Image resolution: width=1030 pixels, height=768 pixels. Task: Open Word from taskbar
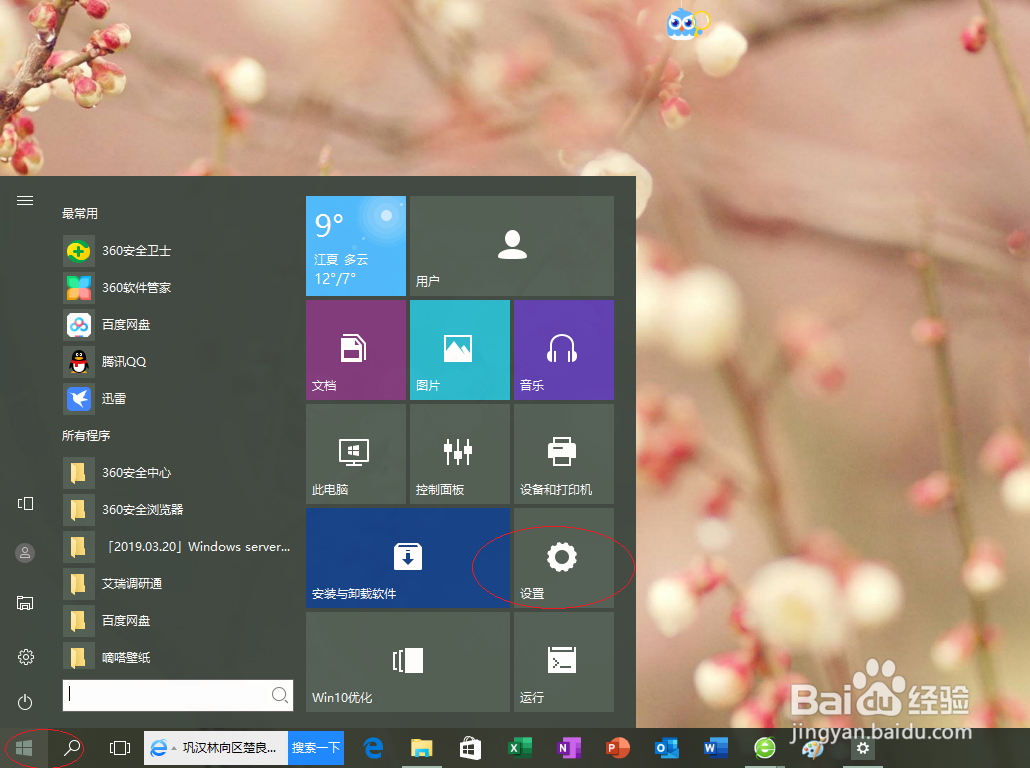tap(715, 748)
